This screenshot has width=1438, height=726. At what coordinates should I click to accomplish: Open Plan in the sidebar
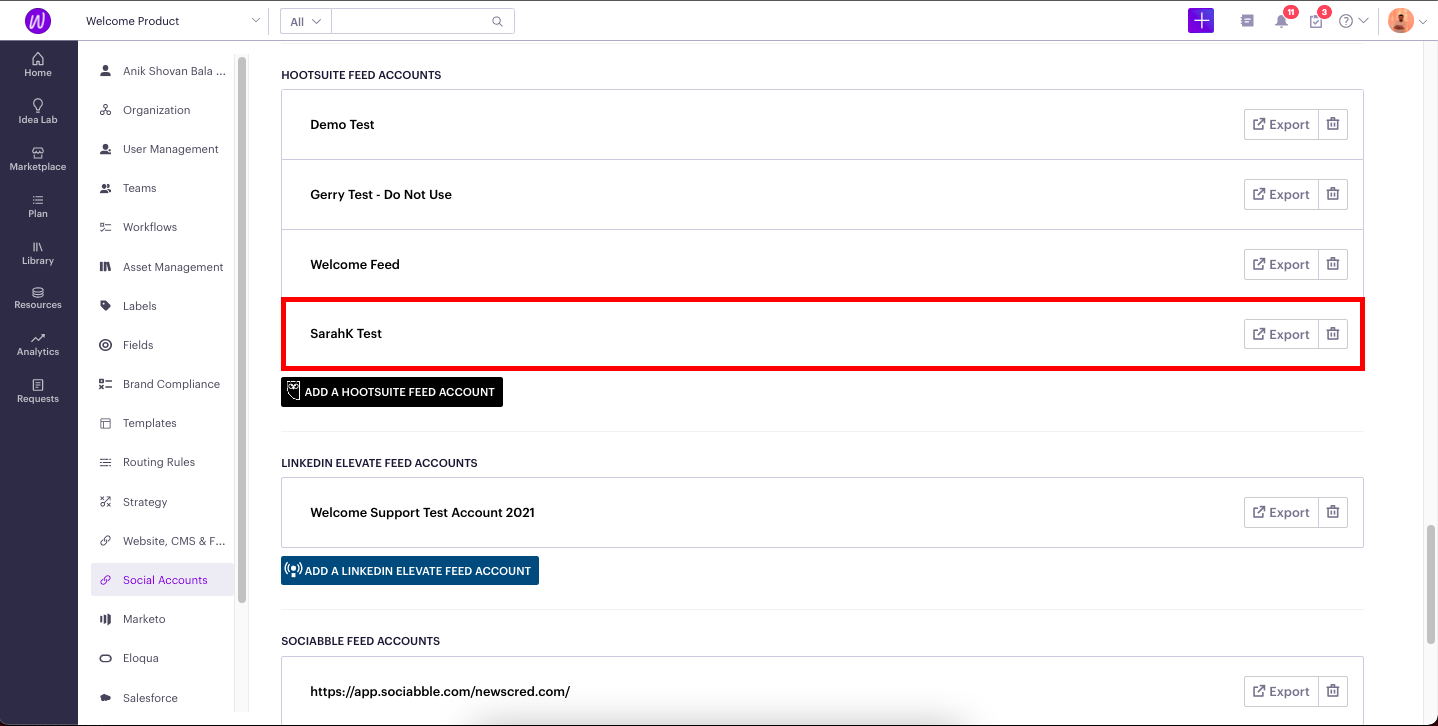click(38, 206)
